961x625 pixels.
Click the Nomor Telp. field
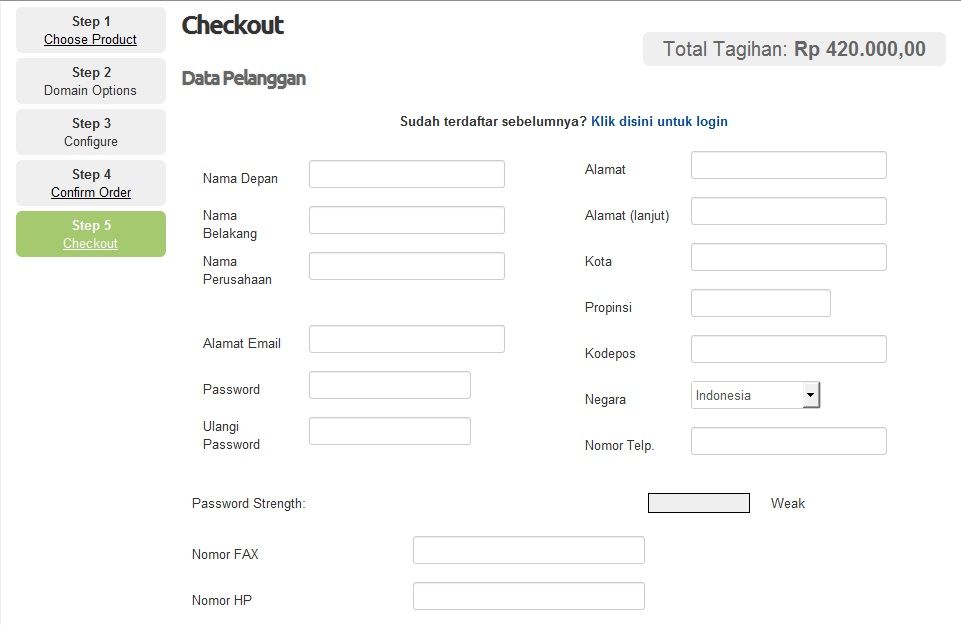(x=789, y=441)
